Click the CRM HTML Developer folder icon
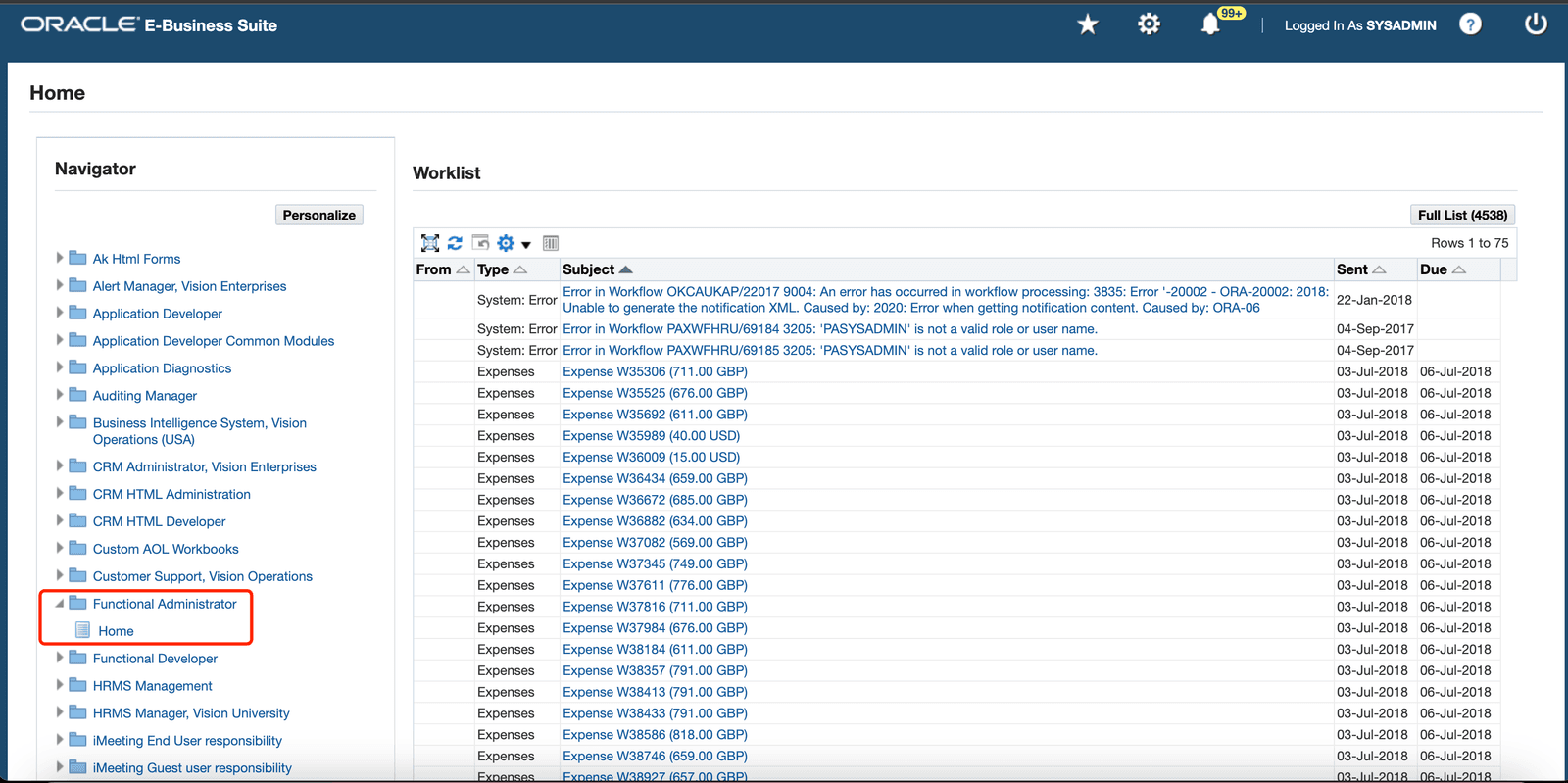The image size is (1568, 783). (77, 520)
